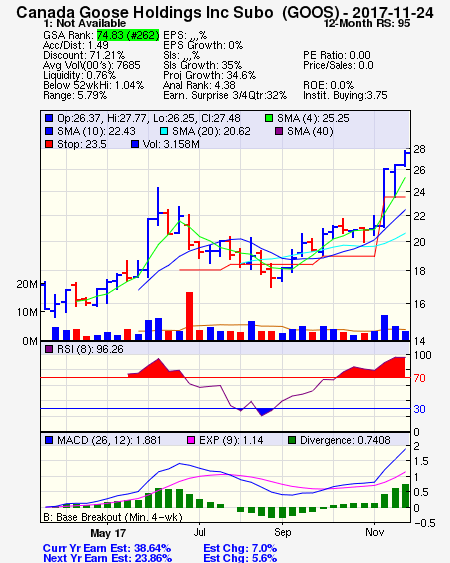Click the B: Base Breakout (Min. 4-wk) note

point(113,517)
